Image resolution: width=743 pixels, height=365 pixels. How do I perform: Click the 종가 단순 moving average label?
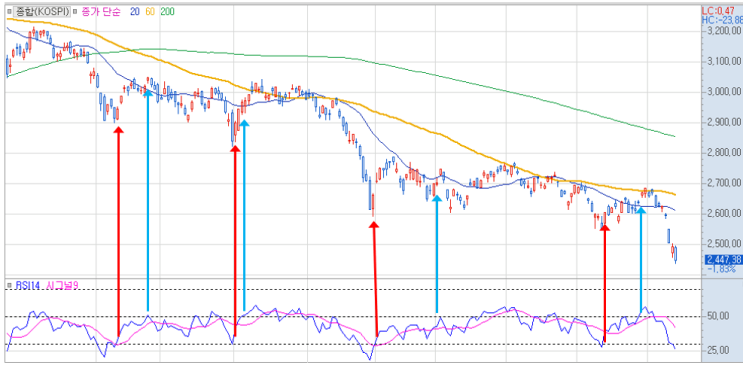(102, 11)
